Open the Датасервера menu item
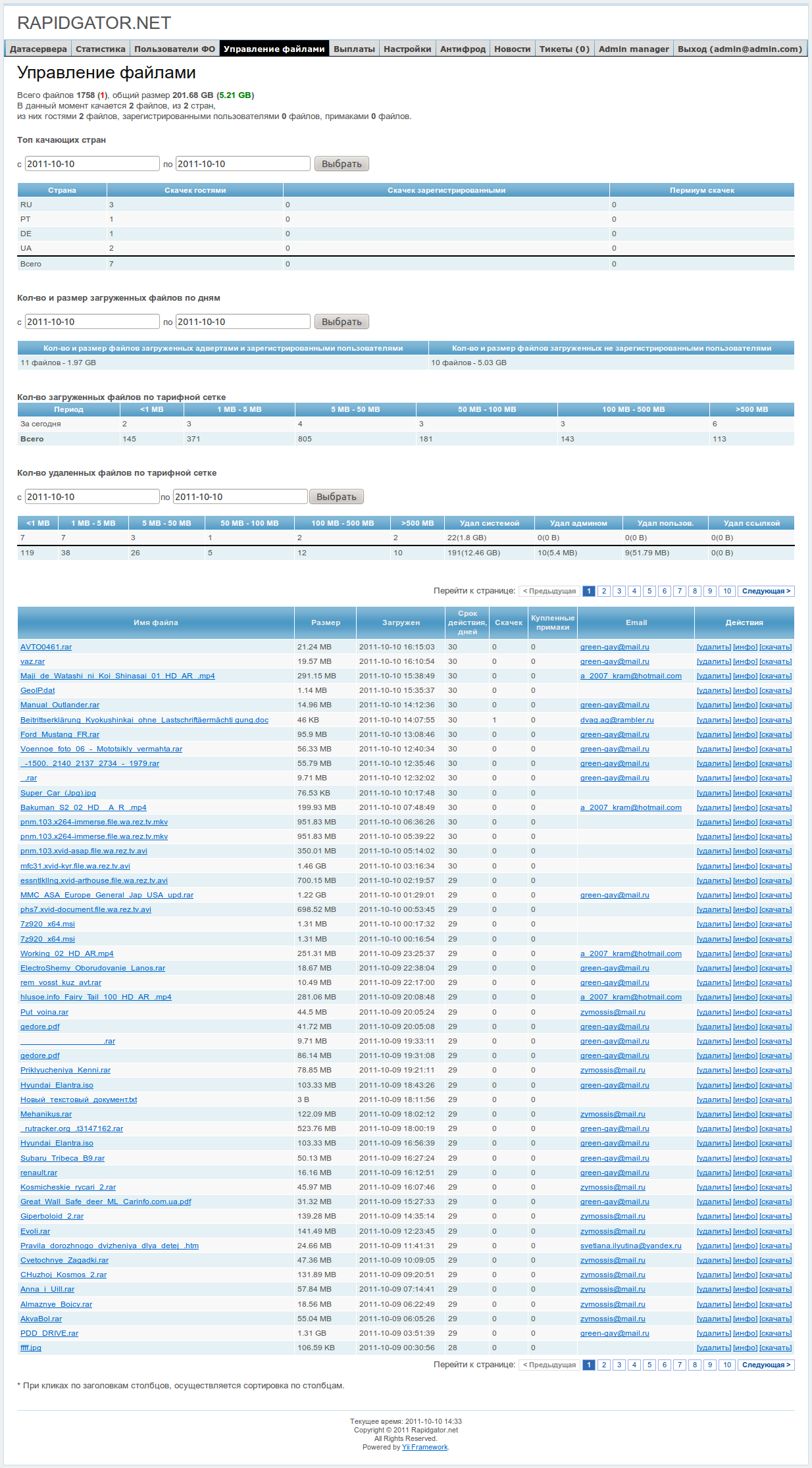Image resolution: width=812 pixels, height=1468 pixels. (x=38, y=49)
